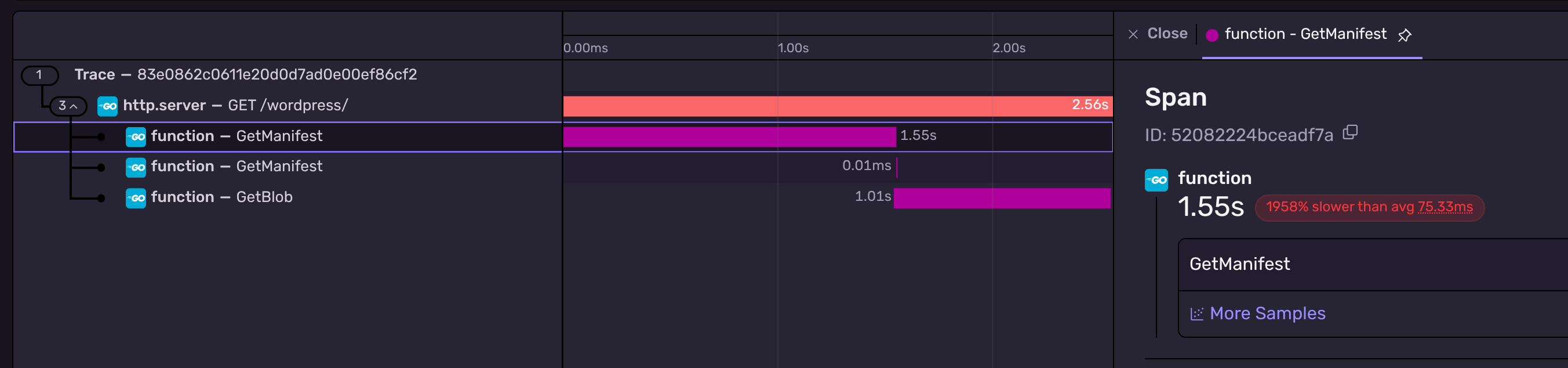
Task: Click Go icon beside http.server row
Action: click(x=108, y=106)
